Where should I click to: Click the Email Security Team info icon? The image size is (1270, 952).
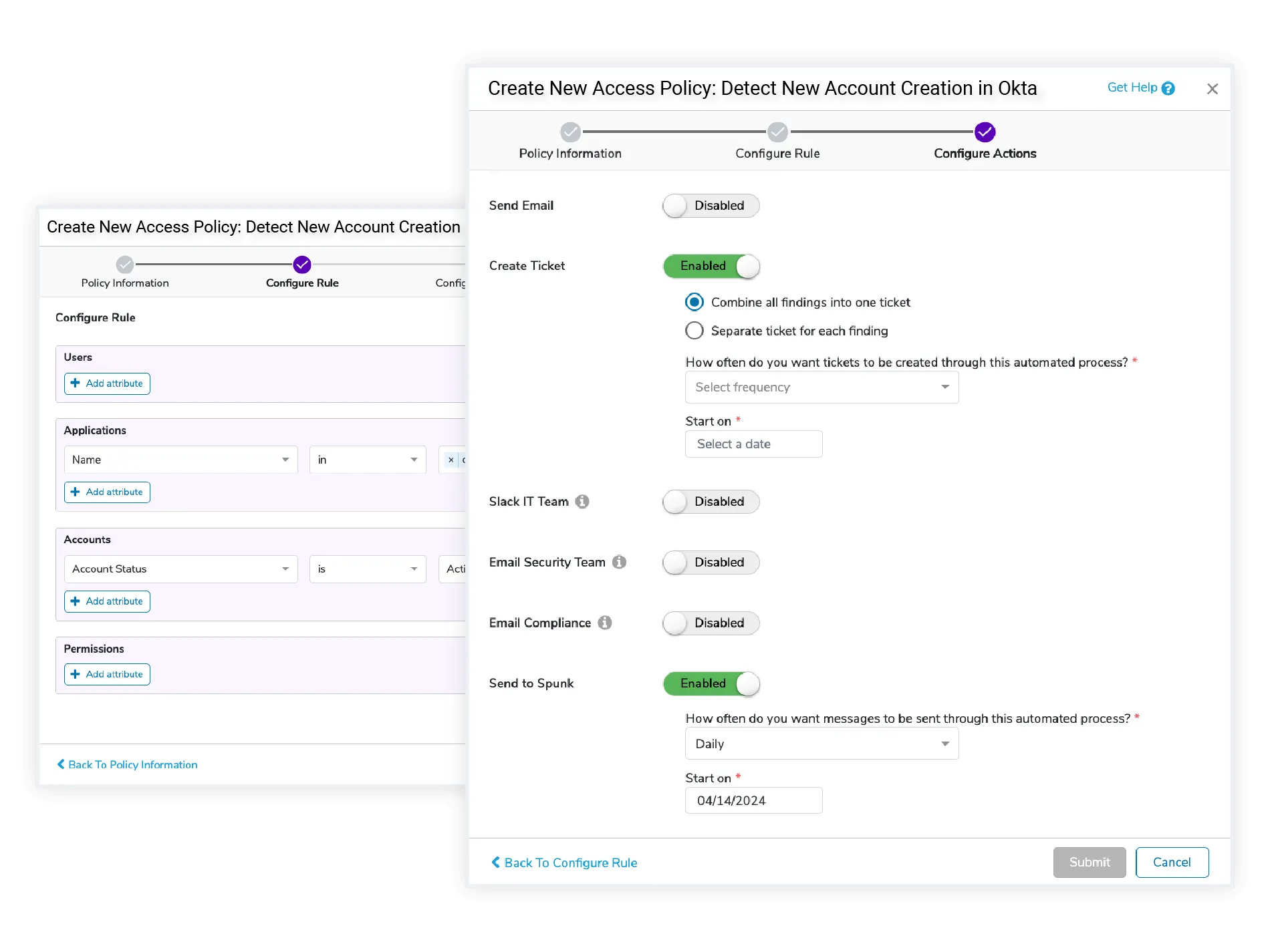(620, 563)
